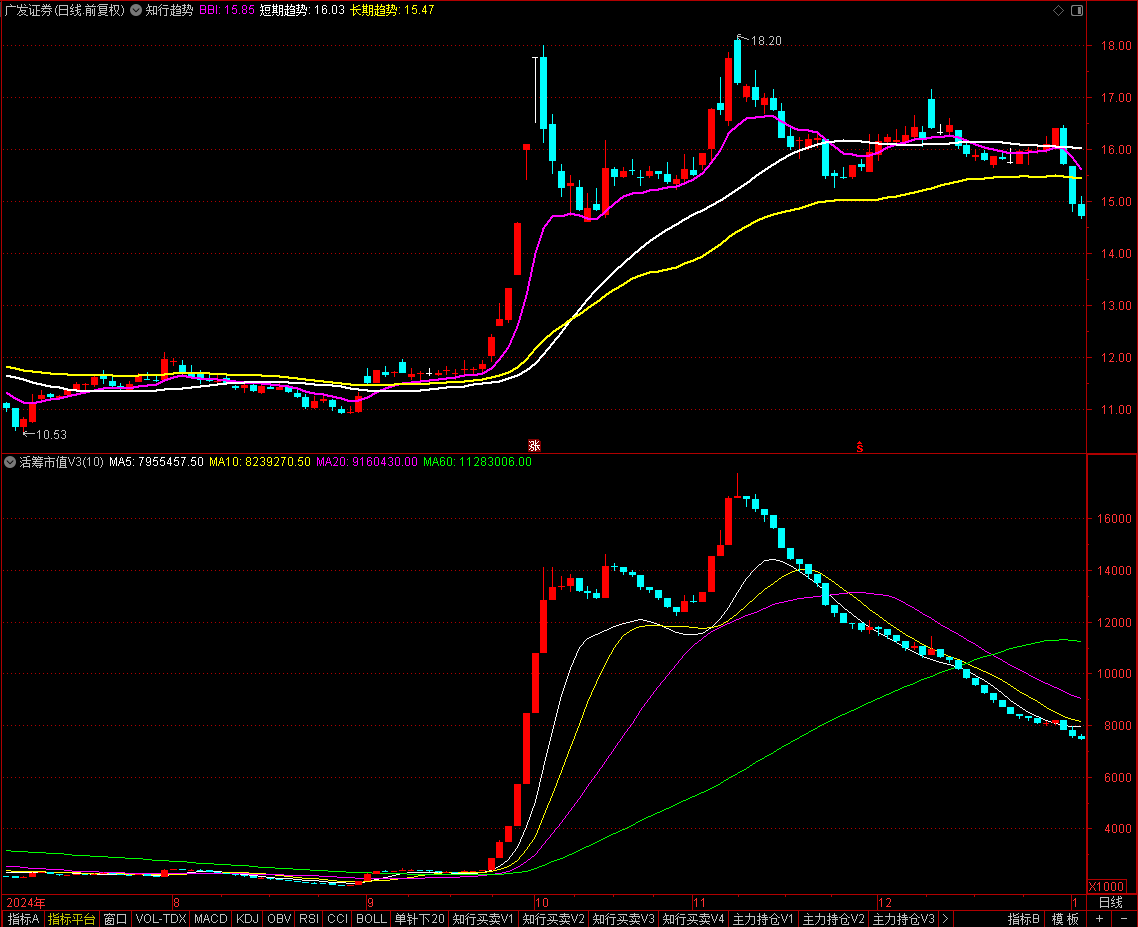Click the diamond icon at top right

1058,11
